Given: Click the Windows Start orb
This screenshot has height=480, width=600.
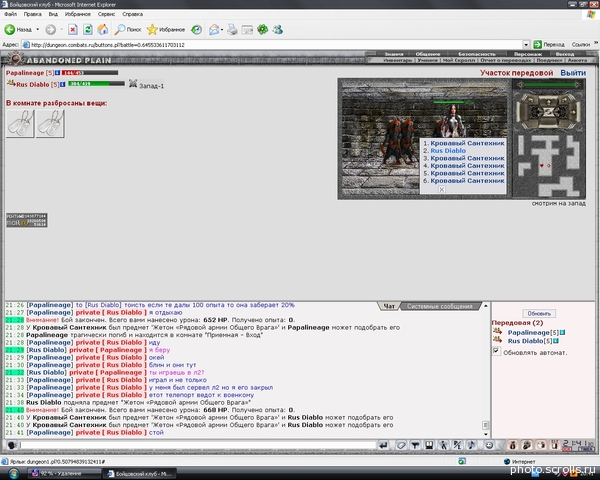Looking at the screenshot, I should [x=13, y=473].
